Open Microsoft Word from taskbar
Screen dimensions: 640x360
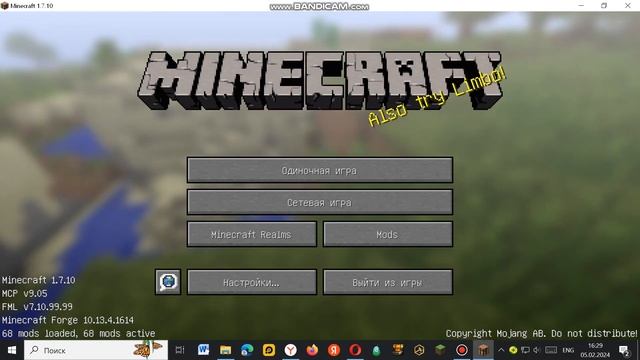click(x=203, y=350)
